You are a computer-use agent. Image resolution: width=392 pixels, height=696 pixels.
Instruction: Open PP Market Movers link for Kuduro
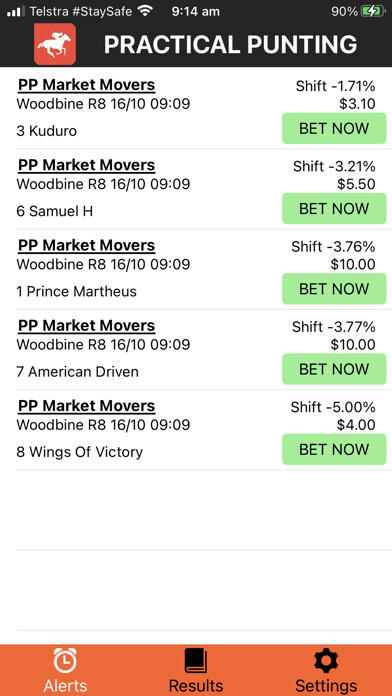tap(87, 84)
